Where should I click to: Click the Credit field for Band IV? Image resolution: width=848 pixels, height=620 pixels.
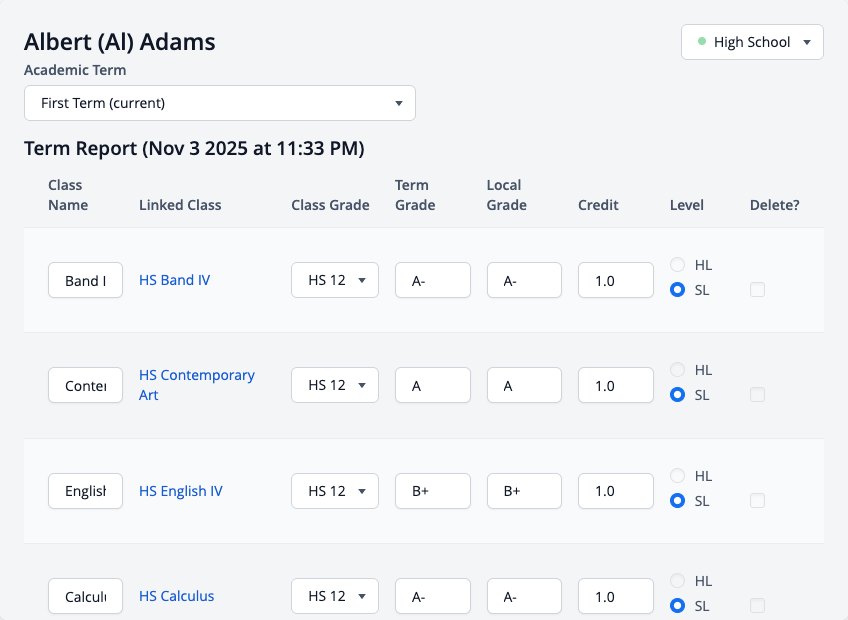[x=615, y=280]
